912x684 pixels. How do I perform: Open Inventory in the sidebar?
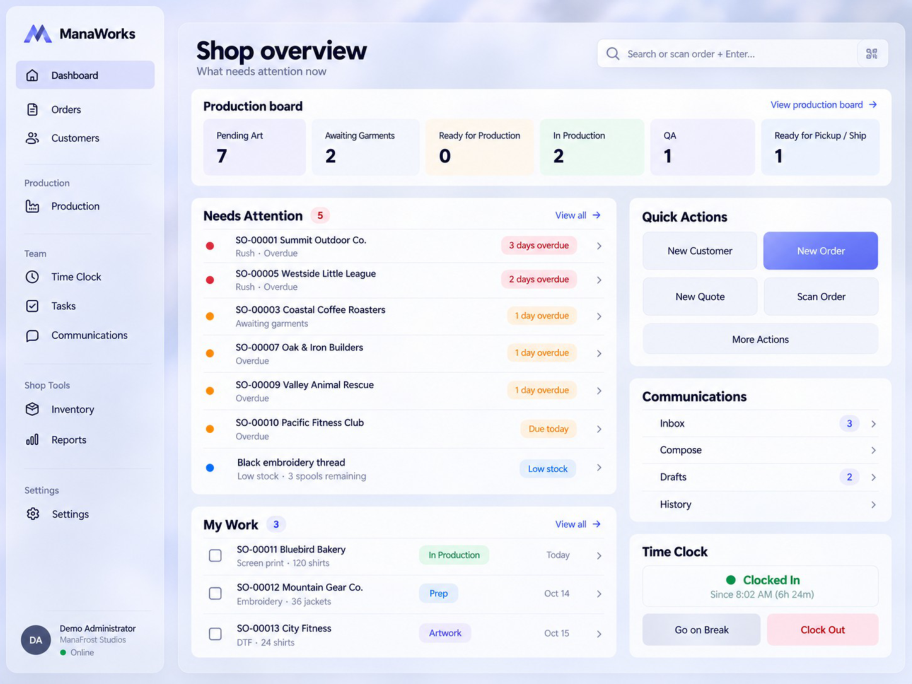[x=85, y=409]
